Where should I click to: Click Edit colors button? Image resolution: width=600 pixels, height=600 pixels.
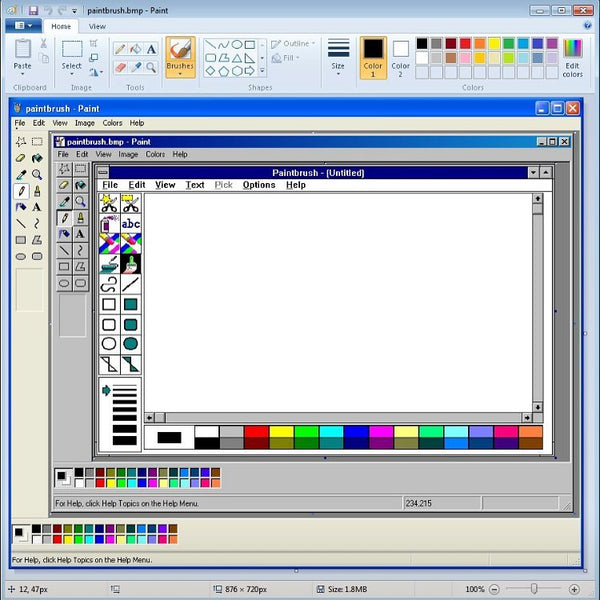572,58
